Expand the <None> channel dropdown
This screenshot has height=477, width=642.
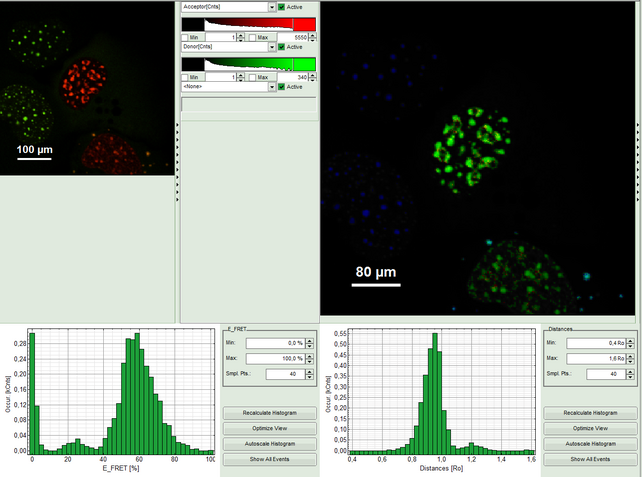point(272,87)
